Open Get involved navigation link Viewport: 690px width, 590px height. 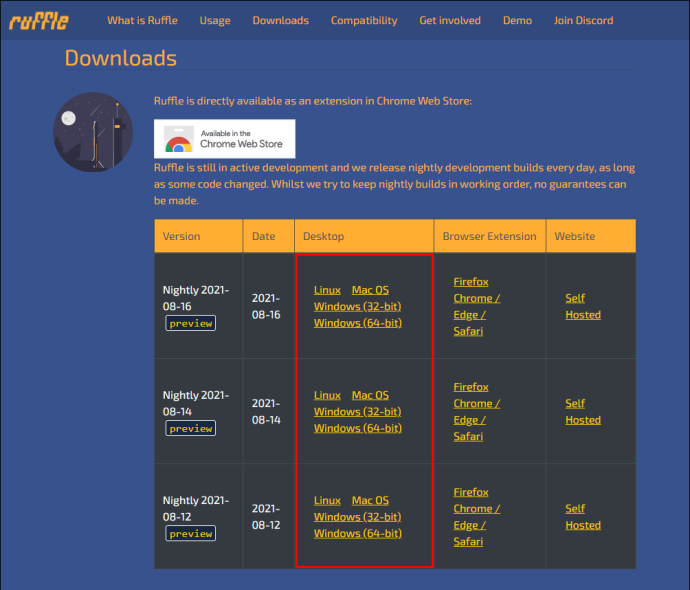450,20
